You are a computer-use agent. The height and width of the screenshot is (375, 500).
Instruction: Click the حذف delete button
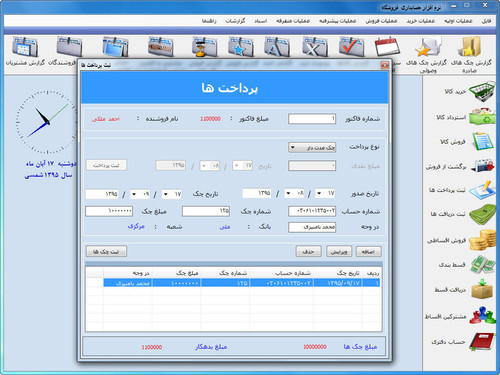(309, 252)
